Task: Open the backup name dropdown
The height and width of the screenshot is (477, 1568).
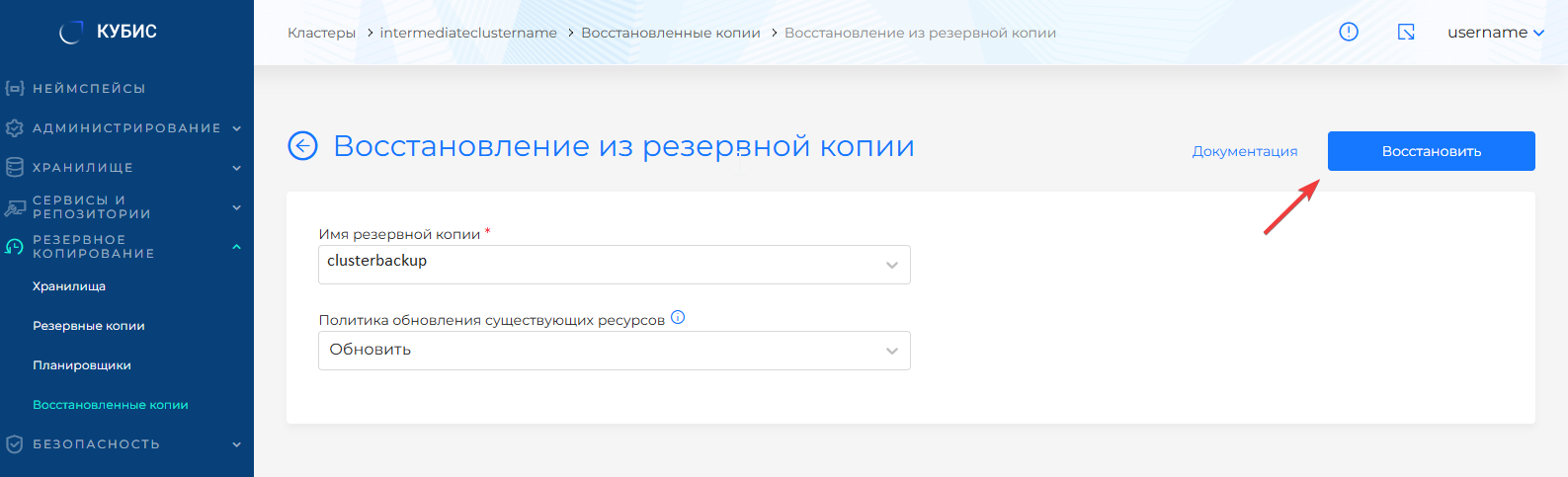Action: click(614, 265)
